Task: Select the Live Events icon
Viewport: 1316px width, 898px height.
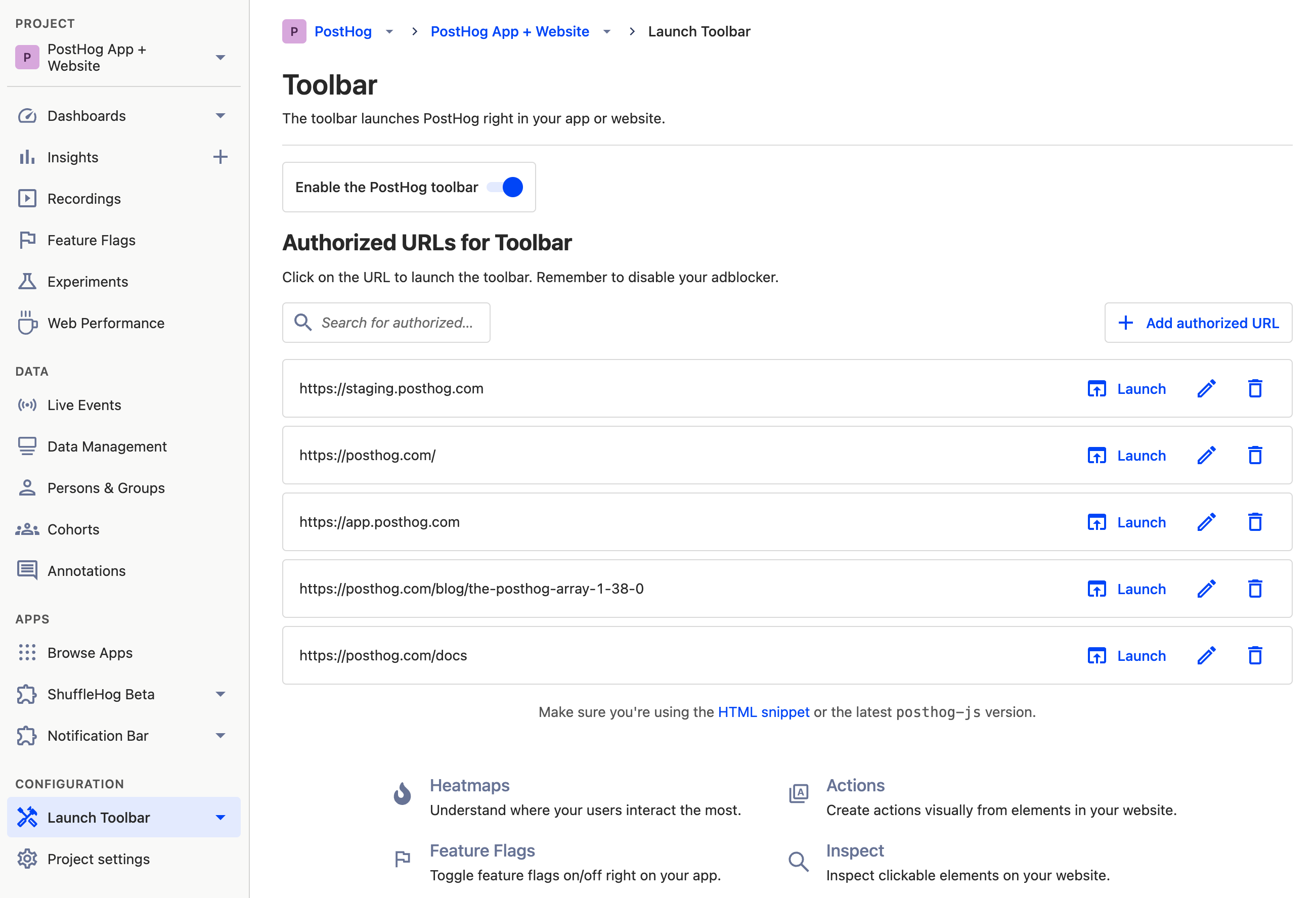Action: tap(27, 405)
